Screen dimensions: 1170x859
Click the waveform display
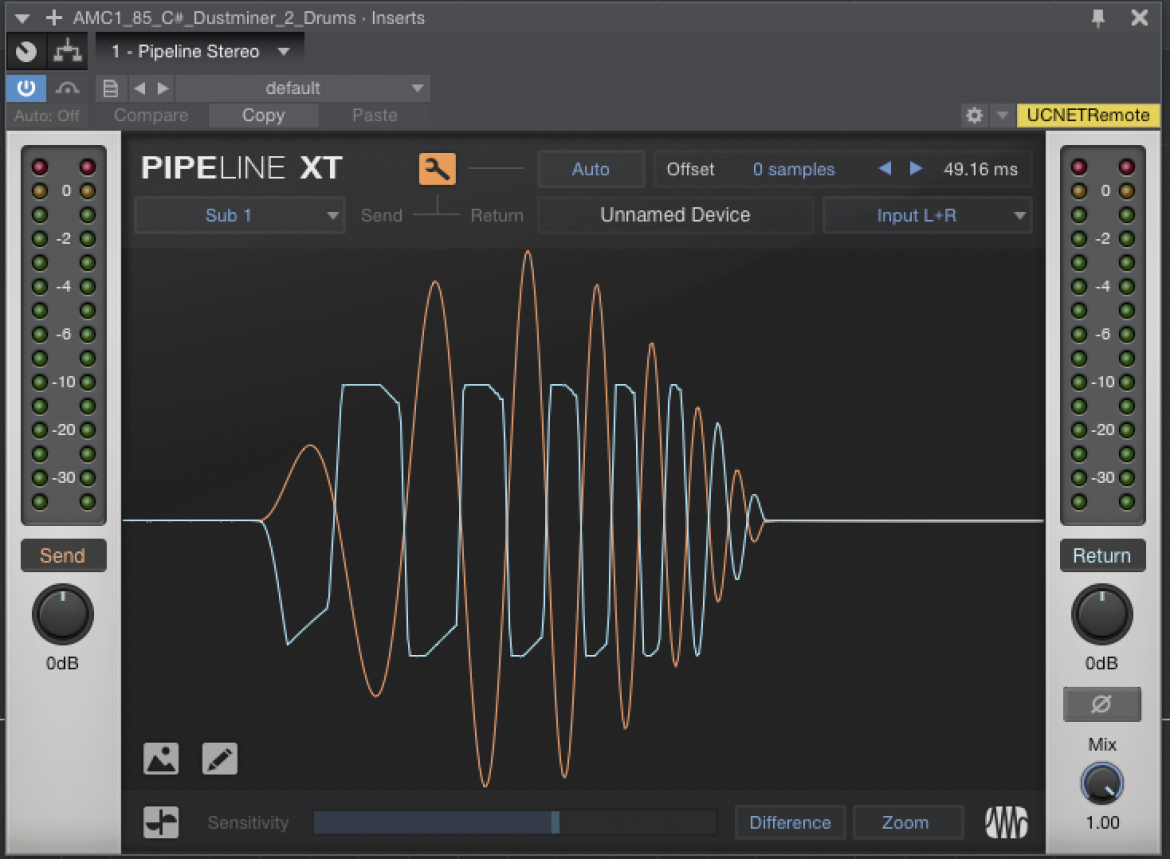(x=583, y=519)
